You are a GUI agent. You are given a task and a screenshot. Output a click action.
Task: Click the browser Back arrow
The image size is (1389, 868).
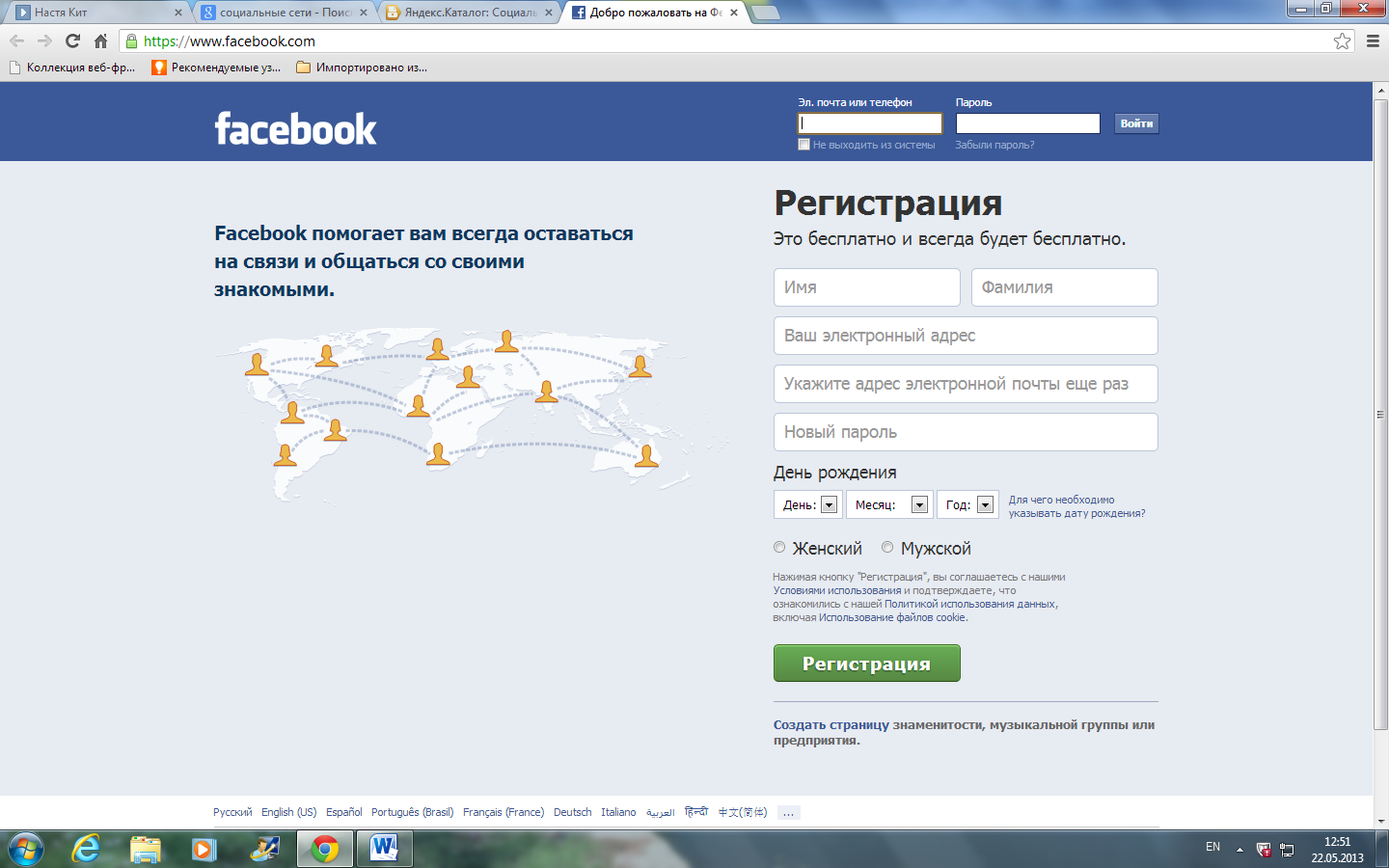click(x=16, y=41)
